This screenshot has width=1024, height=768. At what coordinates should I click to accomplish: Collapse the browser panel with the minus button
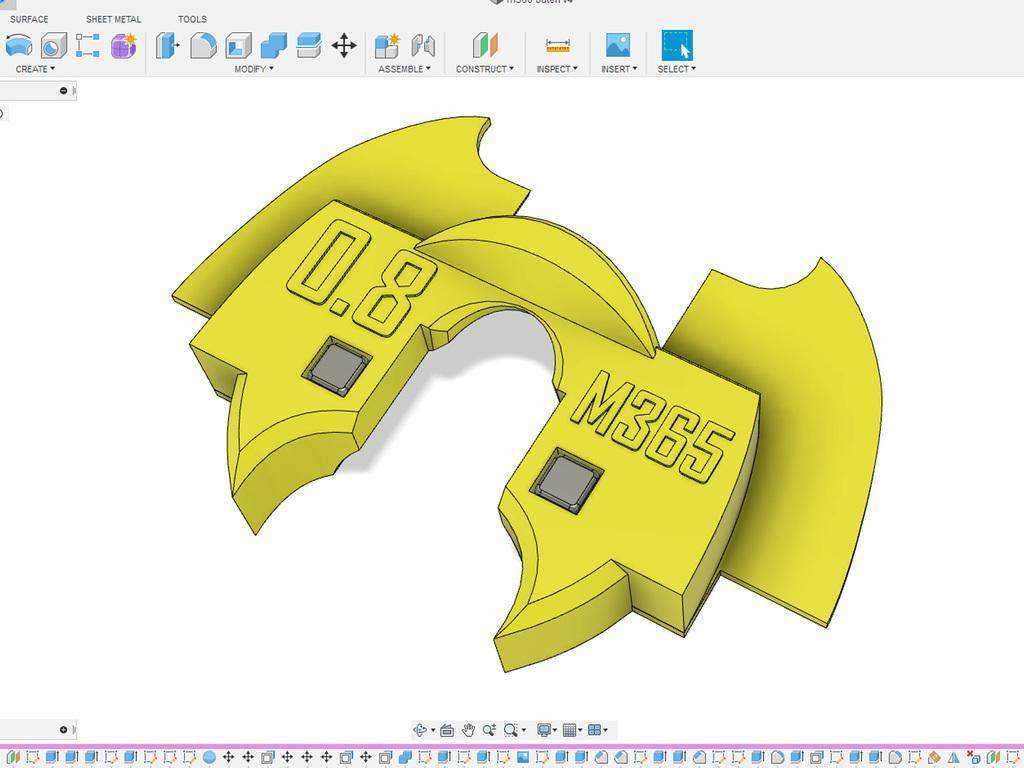tap(63, 91)
